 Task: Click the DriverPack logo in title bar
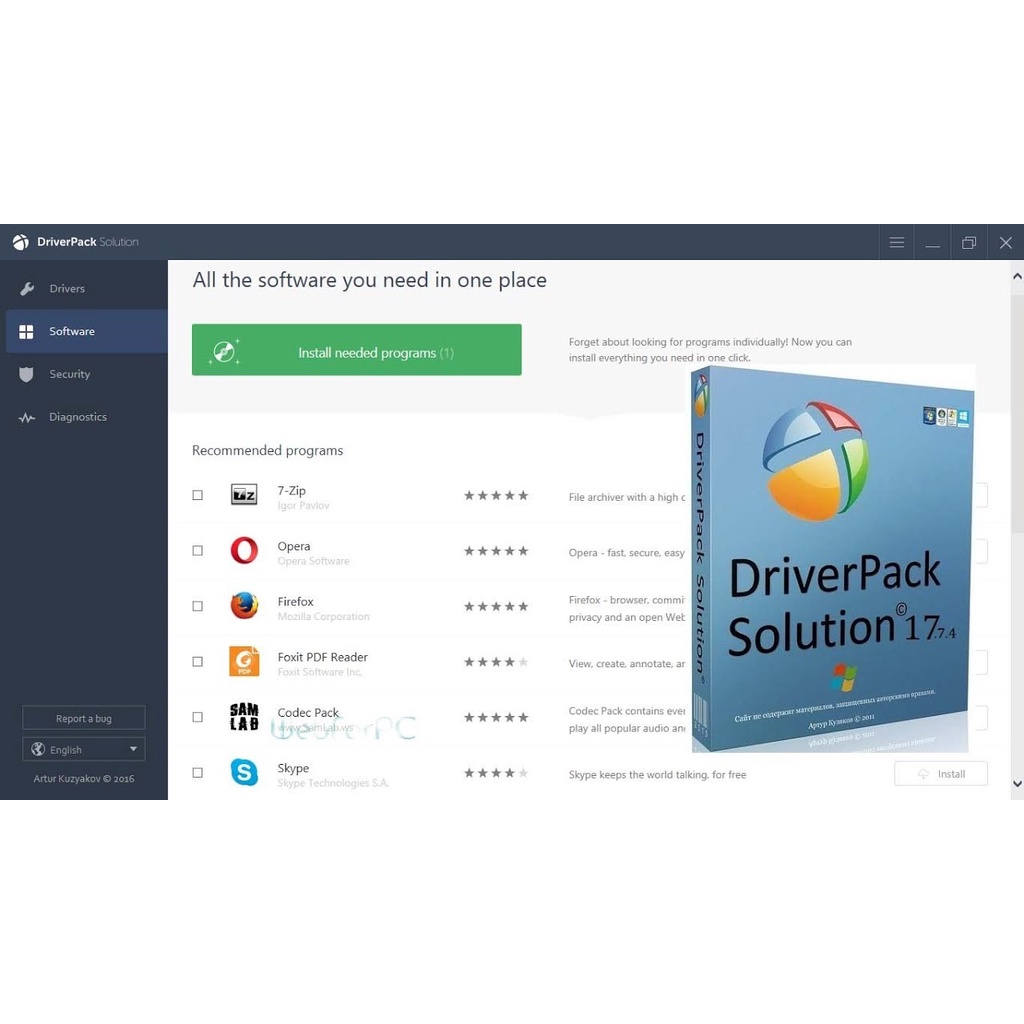pos(21,242)
